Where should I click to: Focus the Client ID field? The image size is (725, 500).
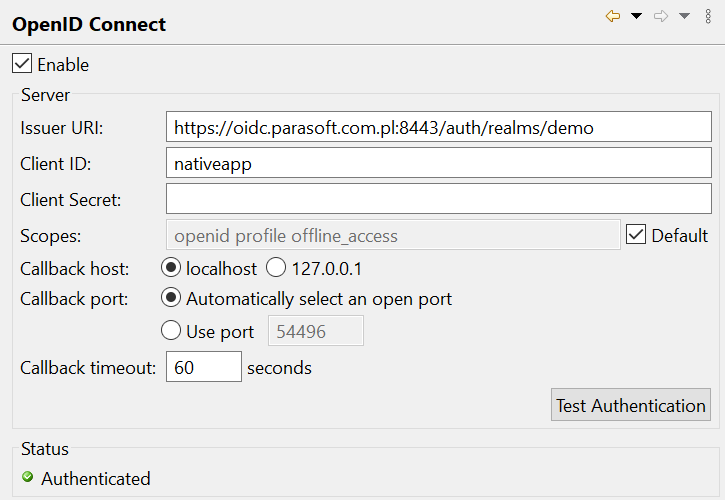[x=438, y=162]
